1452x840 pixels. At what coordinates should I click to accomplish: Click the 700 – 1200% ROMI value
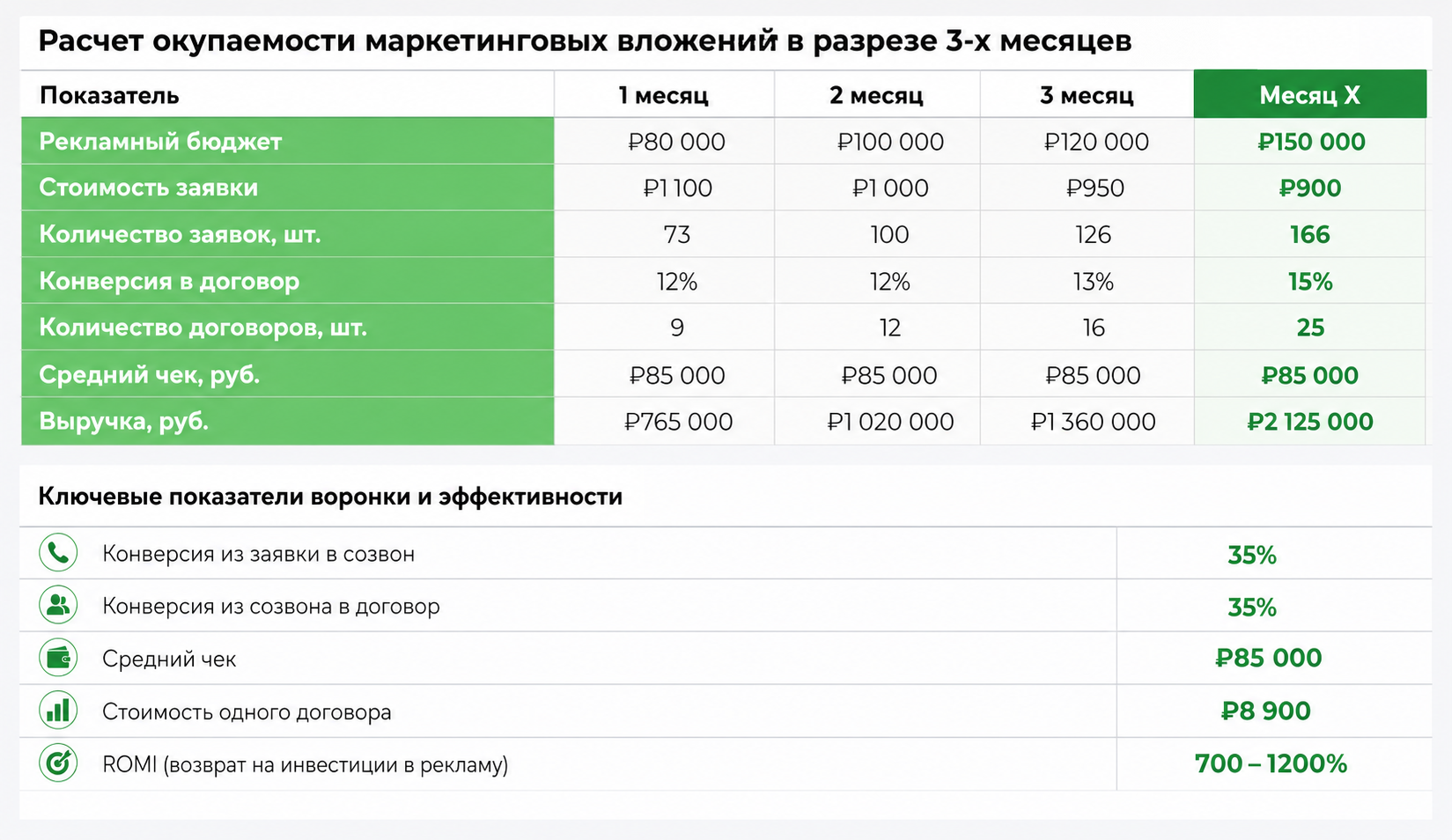click(x=1271, y=763)
